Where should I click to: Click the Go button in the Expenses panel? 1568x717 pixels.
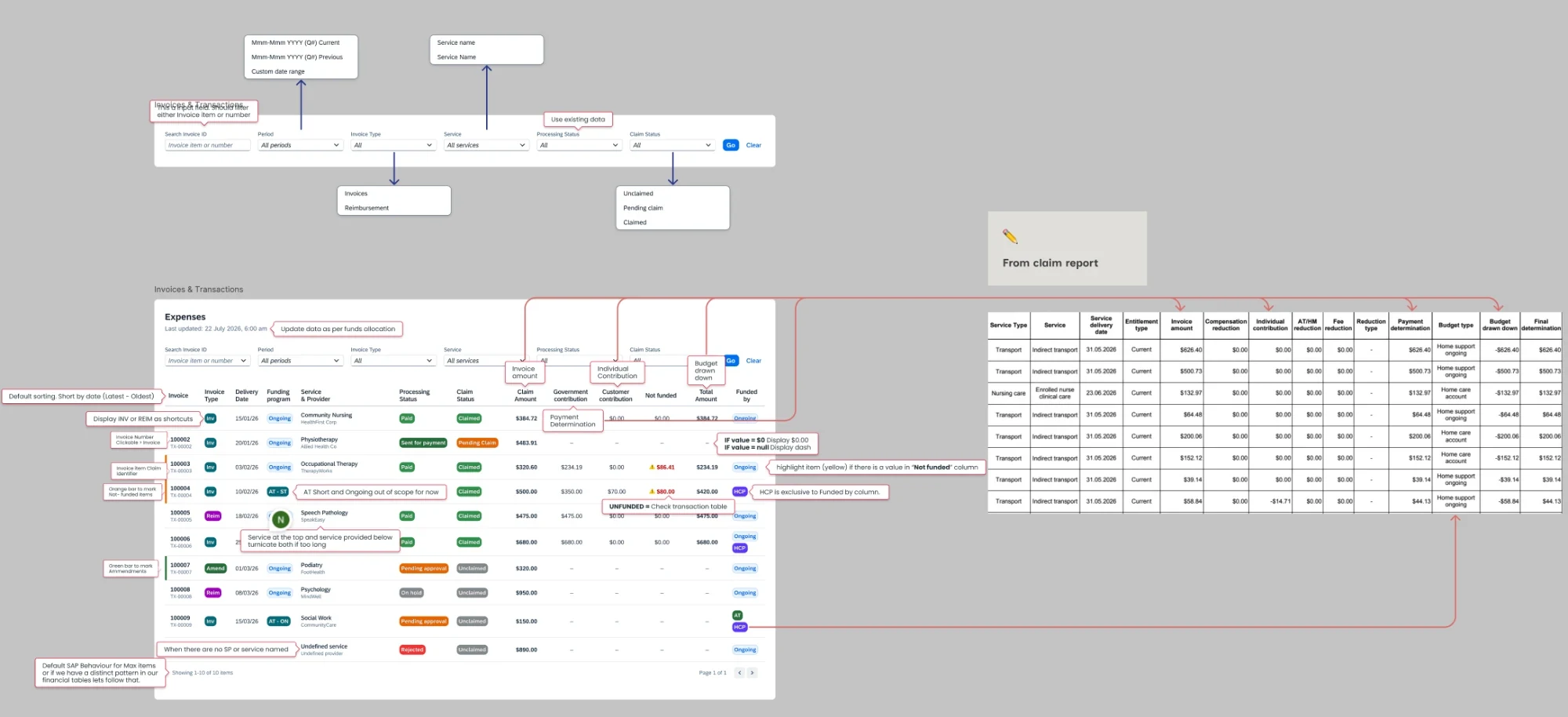pyautogui.click(x=731, y=361)
